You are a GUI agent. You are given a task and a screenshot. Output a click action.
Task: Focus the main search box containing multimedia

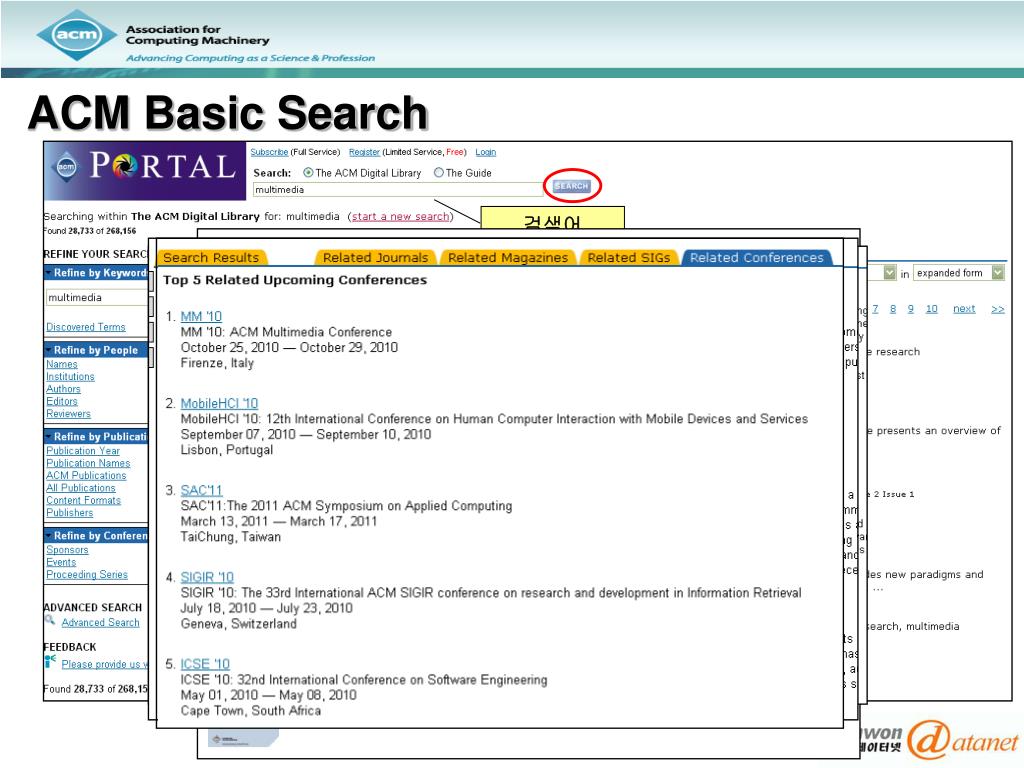(x=398, y=189)
